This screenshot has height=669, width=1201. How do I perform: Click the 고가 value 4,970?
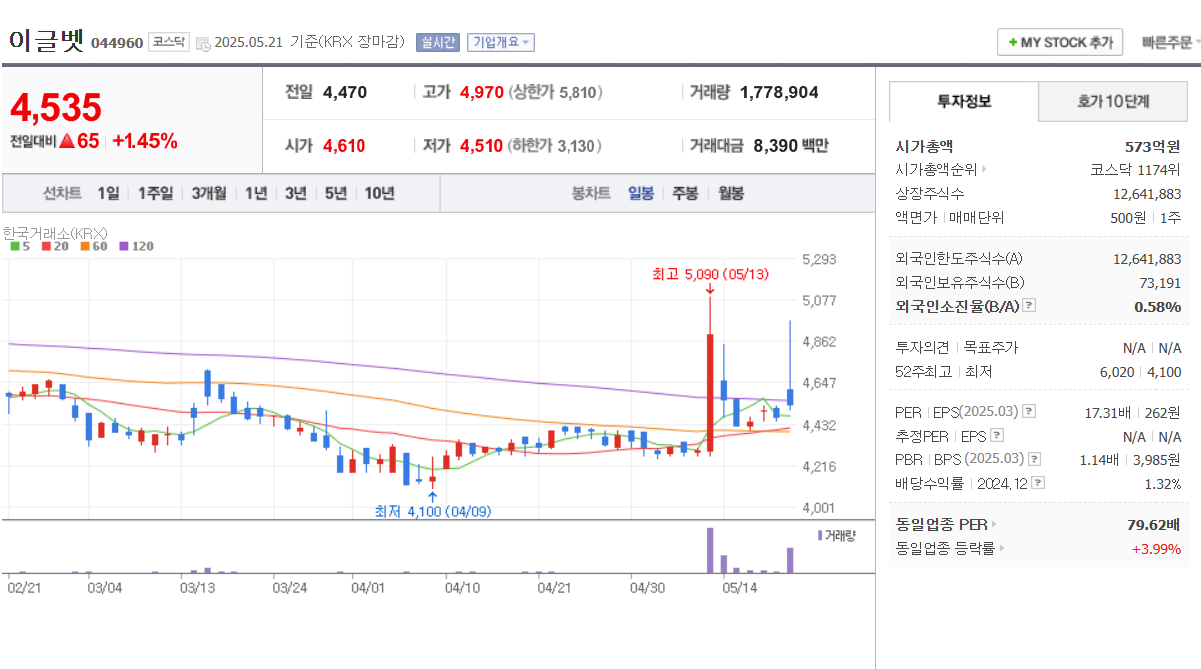[x=482, y=92]
